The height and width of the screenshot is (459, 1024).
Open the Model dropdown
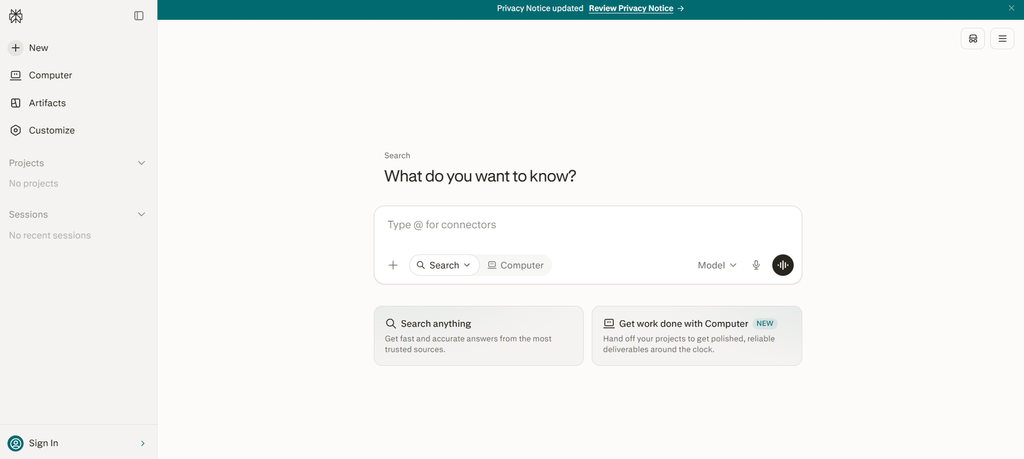(x=717, y=265)
